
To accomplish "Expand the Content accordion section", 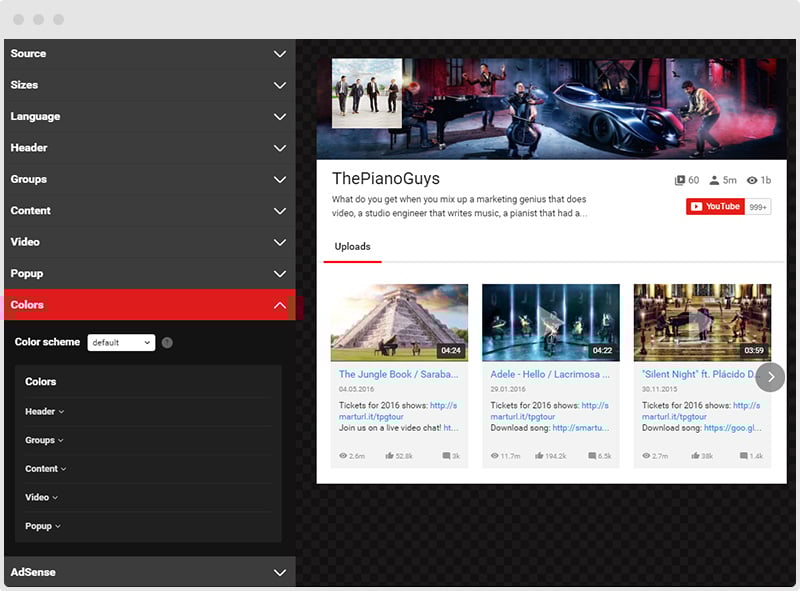I will click(x=149, y=210).
